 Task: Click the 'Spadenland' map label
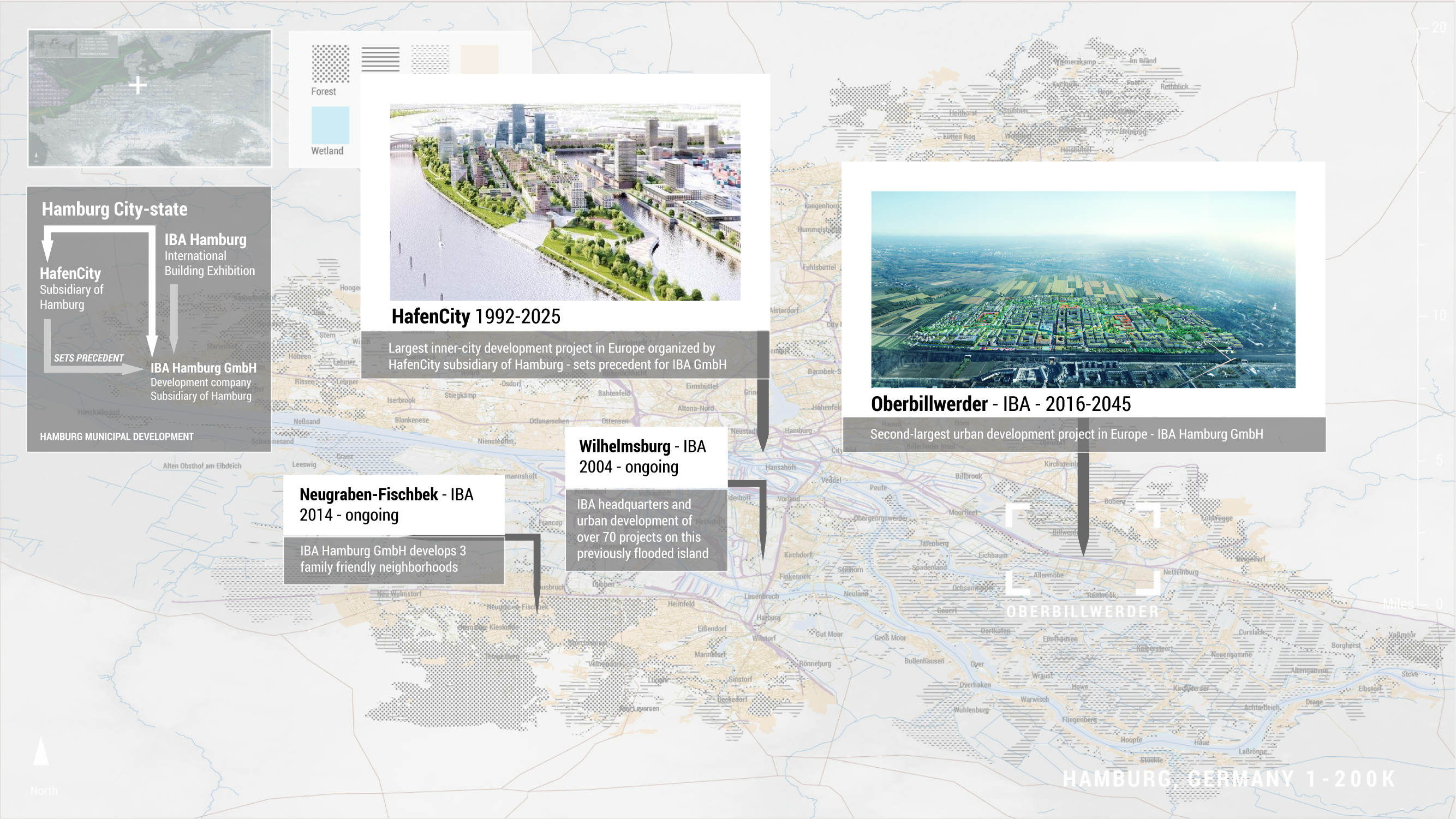point(929,567)
